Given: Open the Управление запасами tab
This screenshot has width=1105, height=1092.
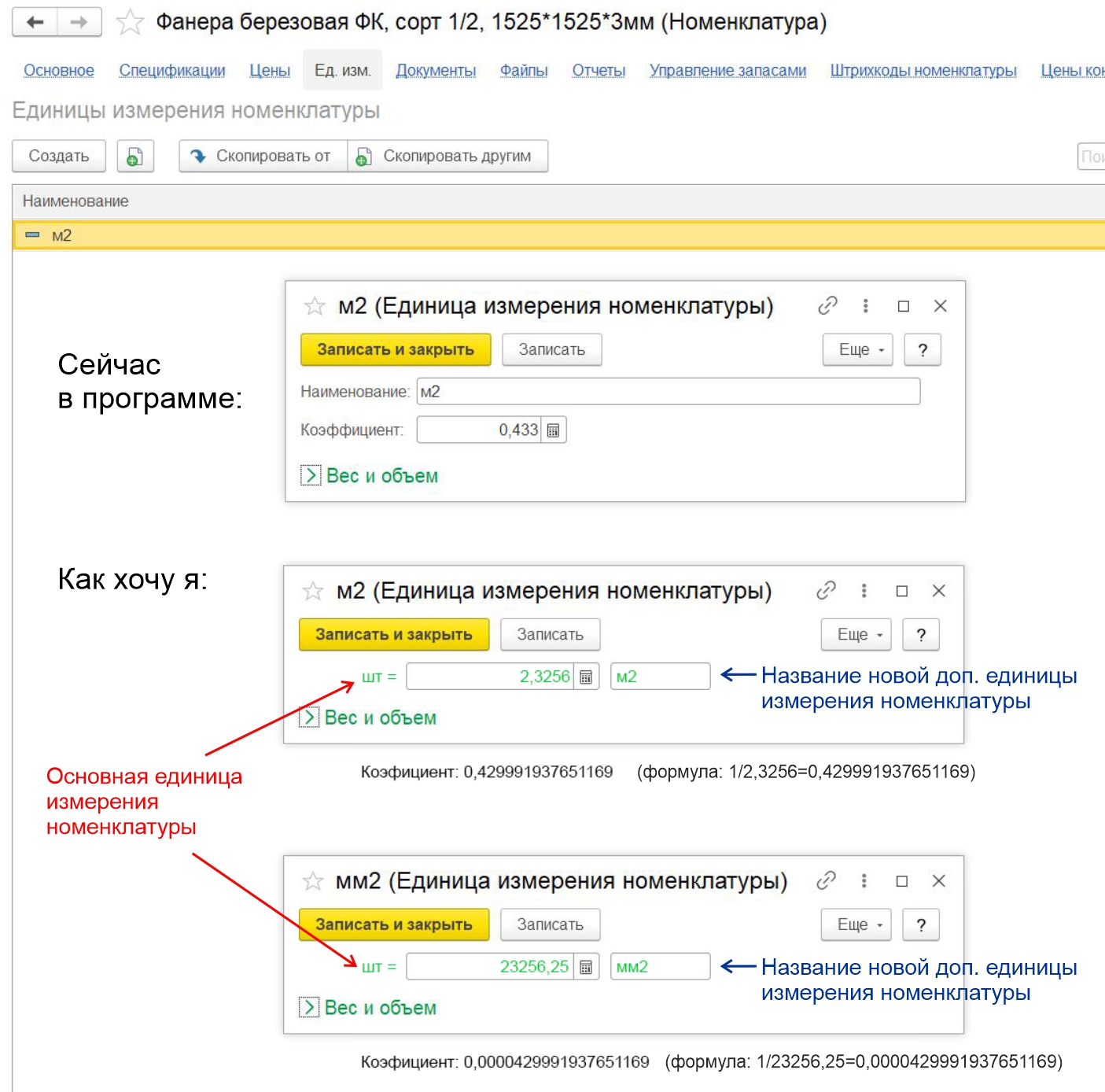Looking at the screenshot, I should tap(727, 71).
